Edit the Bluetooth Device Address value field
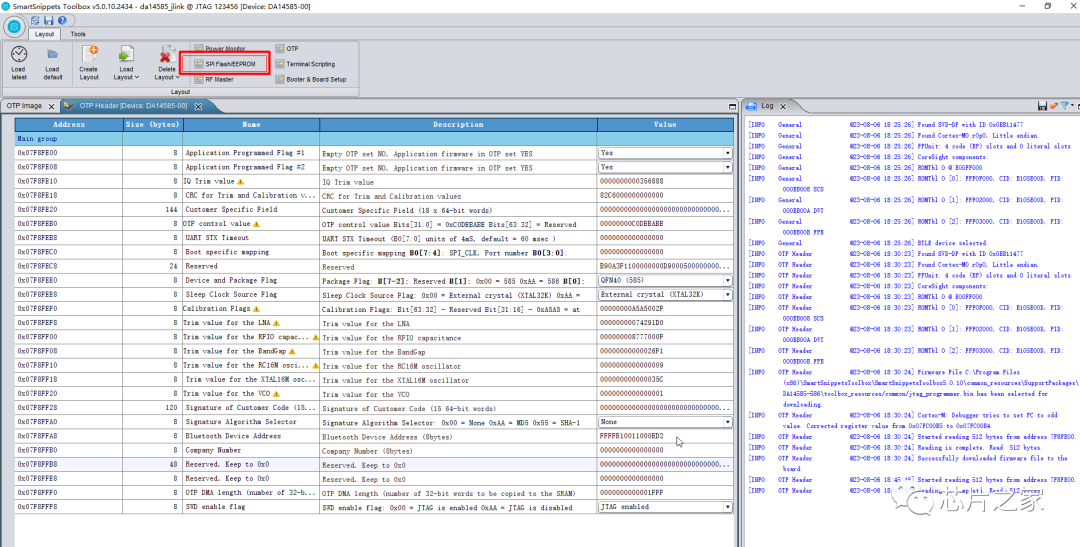Image resolution: width=1080 pixels, height=547 pixels. pyautogui.click(x=665, y=436)
